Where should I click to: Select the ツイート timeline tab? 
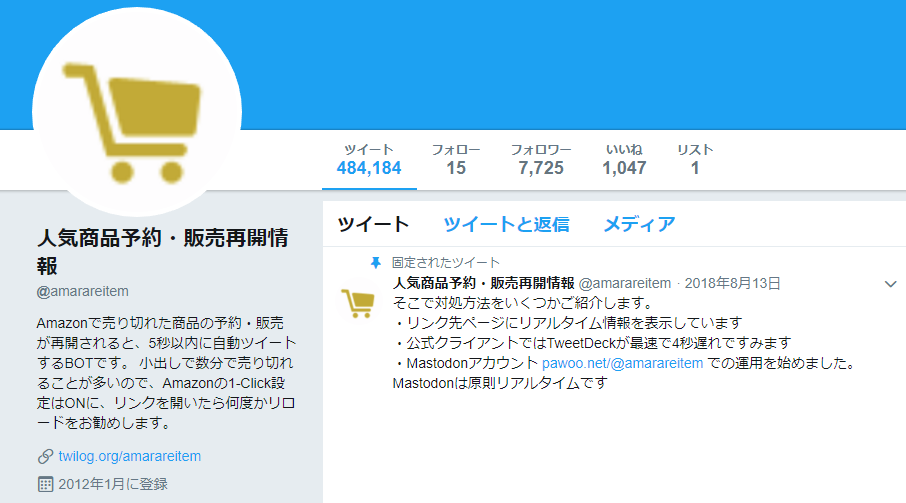click(373, 224)
